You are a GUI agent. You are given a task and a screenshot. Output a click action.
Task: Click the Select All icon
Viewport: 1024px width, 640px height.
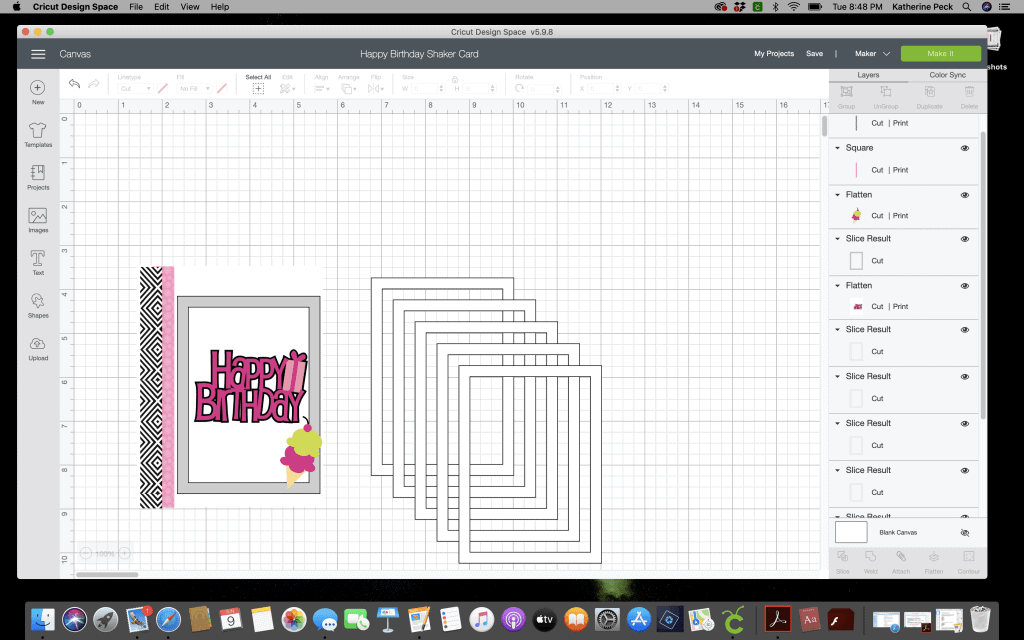click(x=258, y=88)
